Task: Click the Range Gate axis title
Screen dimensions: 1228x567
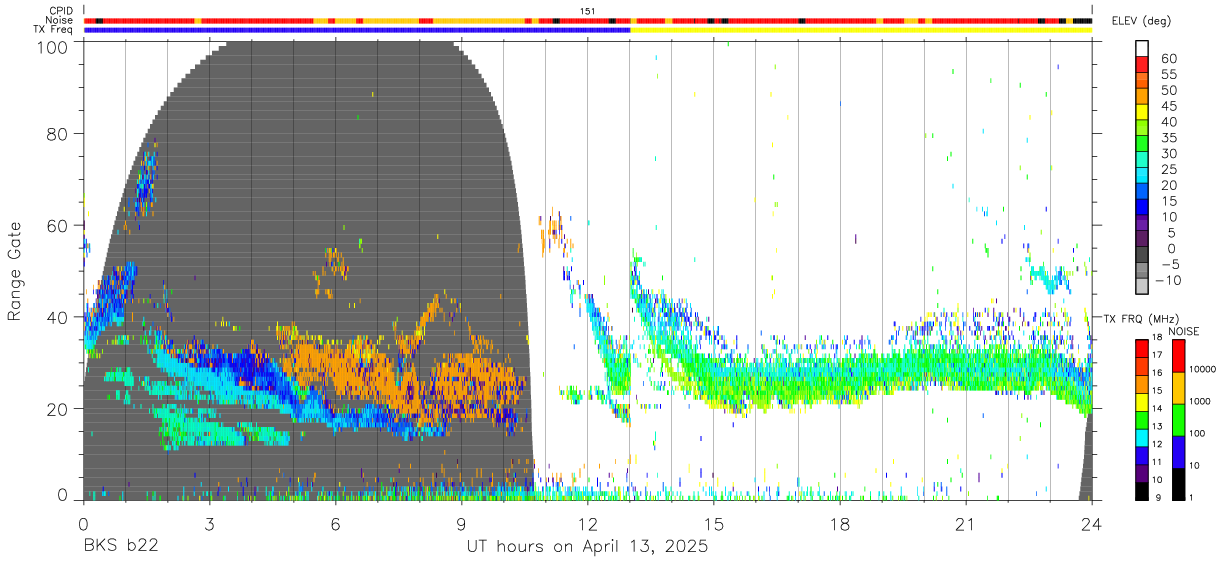Action: [15, 273]
